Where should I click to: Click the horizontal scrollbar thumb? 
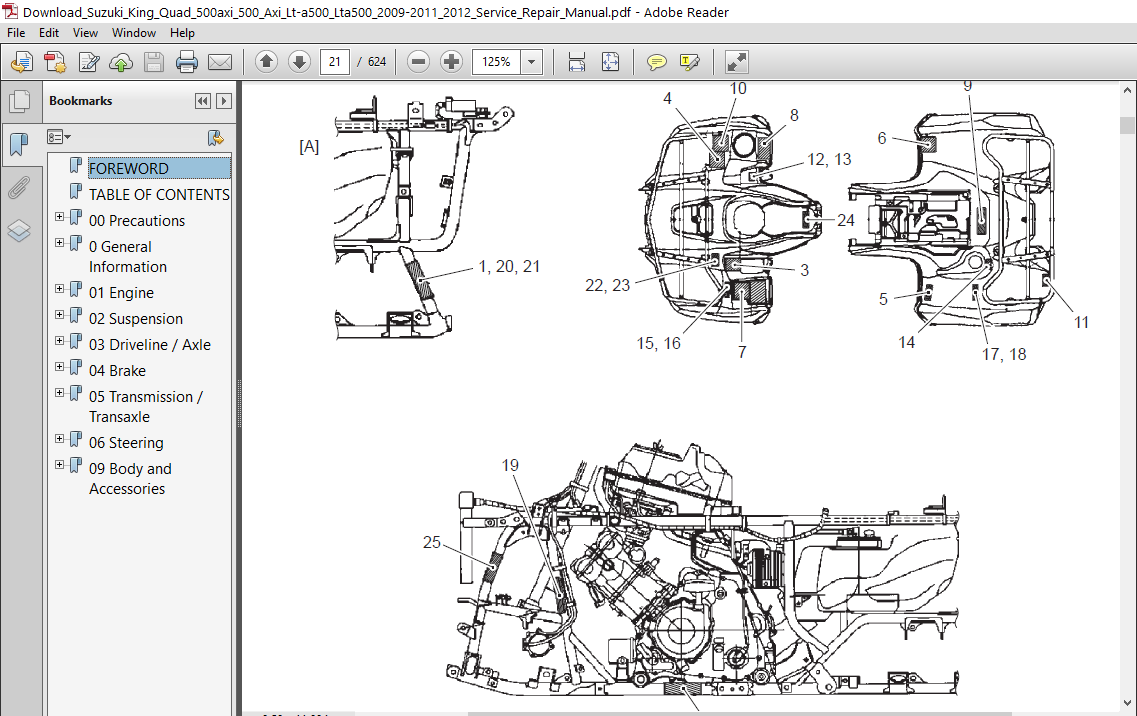[740, 714]
